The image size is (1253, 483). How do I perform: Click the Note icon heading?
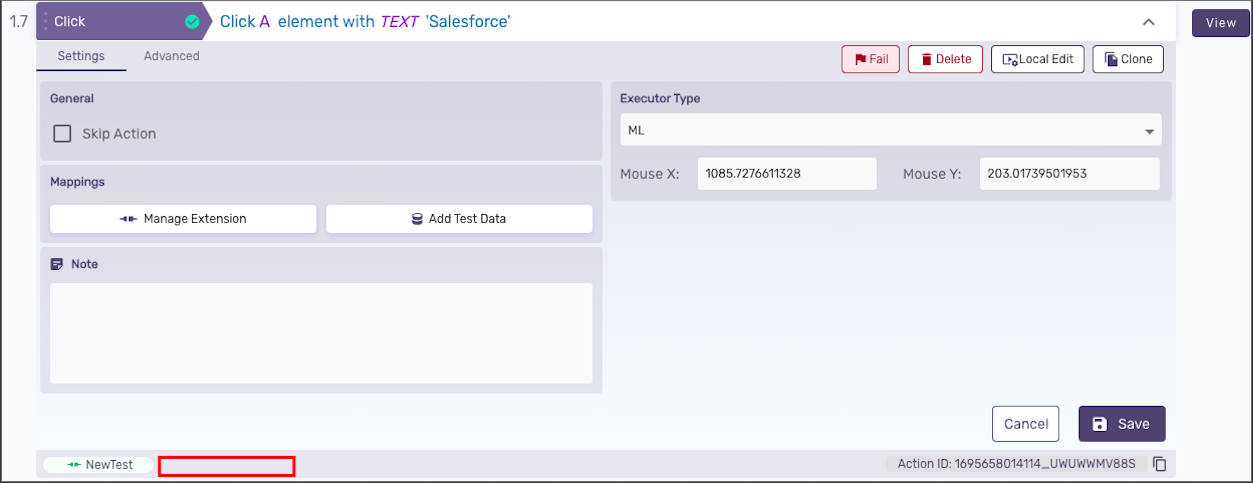point(57,264)
